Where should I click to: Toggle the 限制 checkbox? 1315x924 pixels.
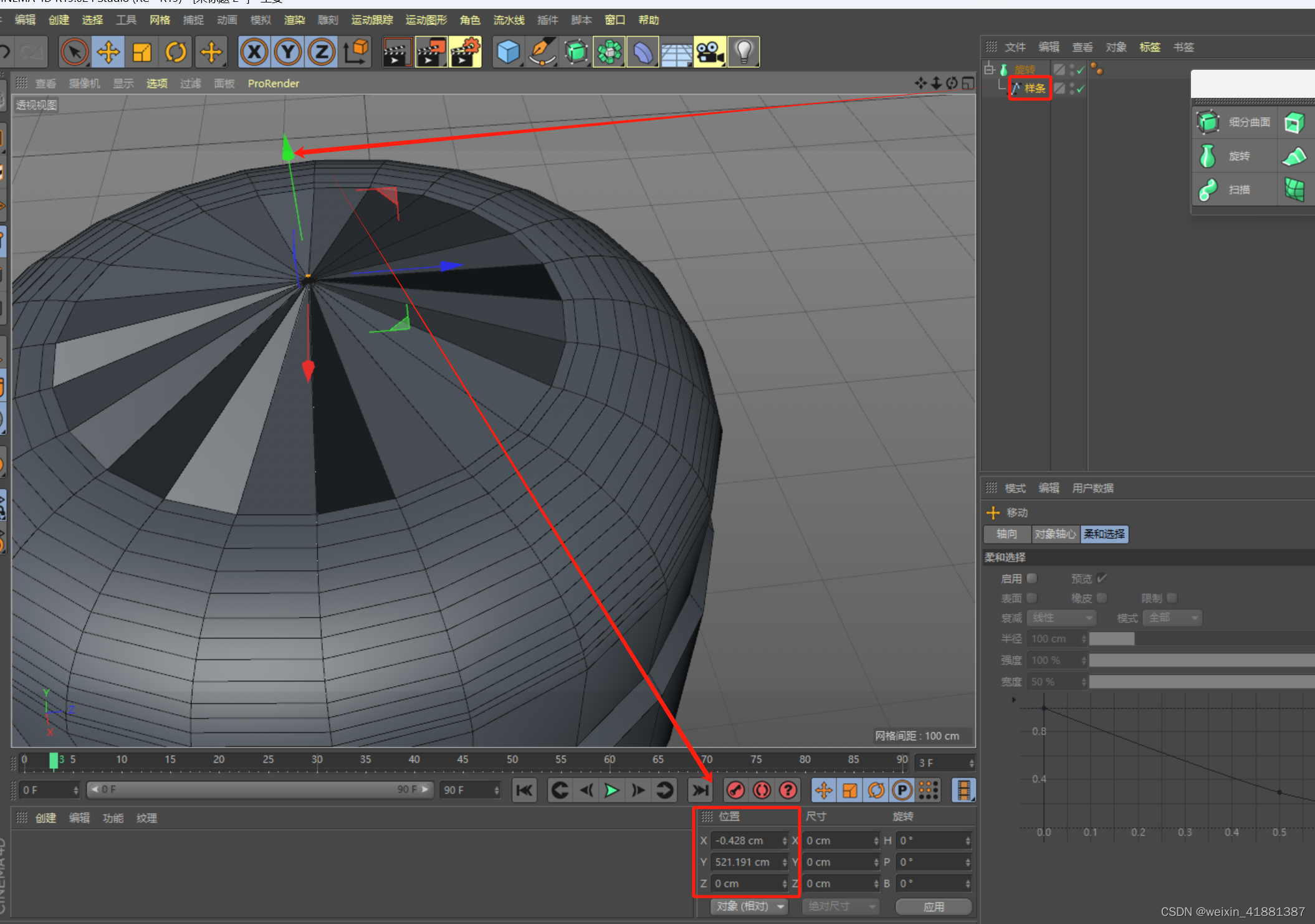tap(1172, 598)
